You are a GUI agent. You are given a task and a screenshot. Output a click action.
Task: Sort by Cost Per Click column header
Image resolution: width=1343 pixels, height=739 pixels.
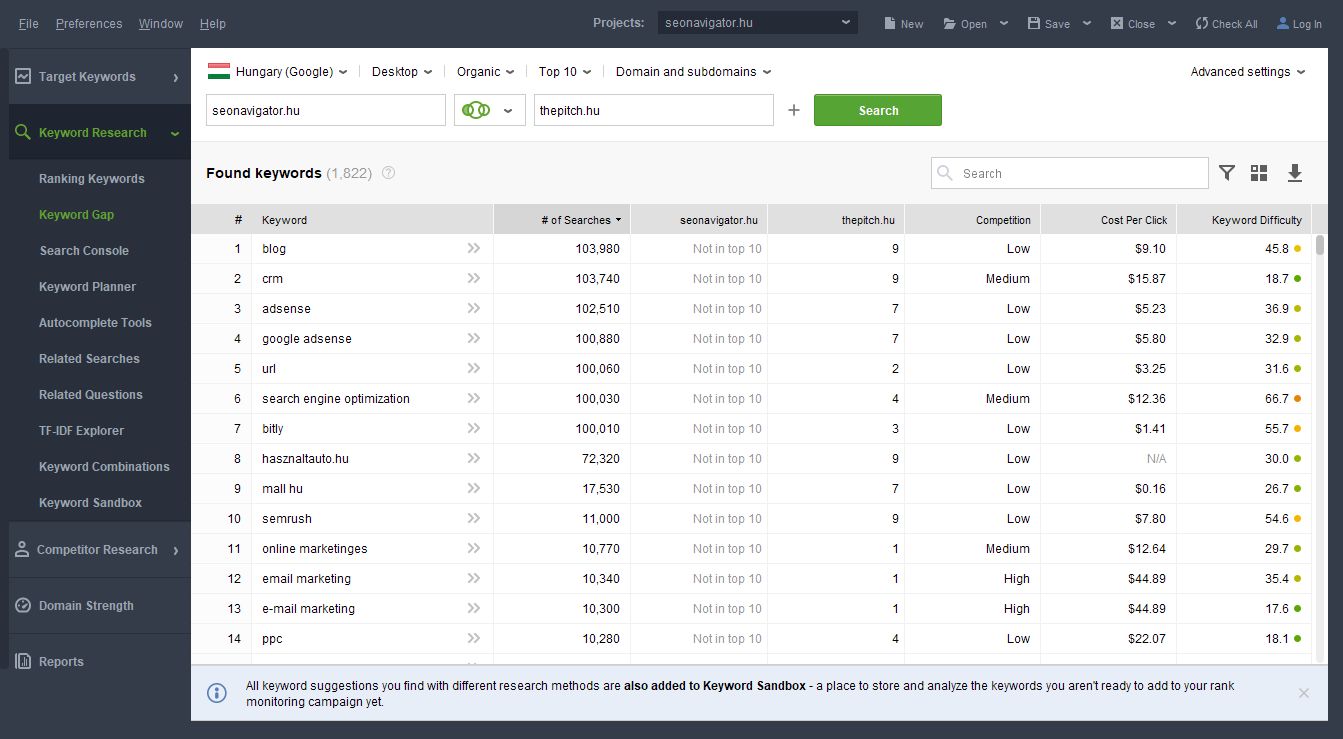tap(1108, 219)
